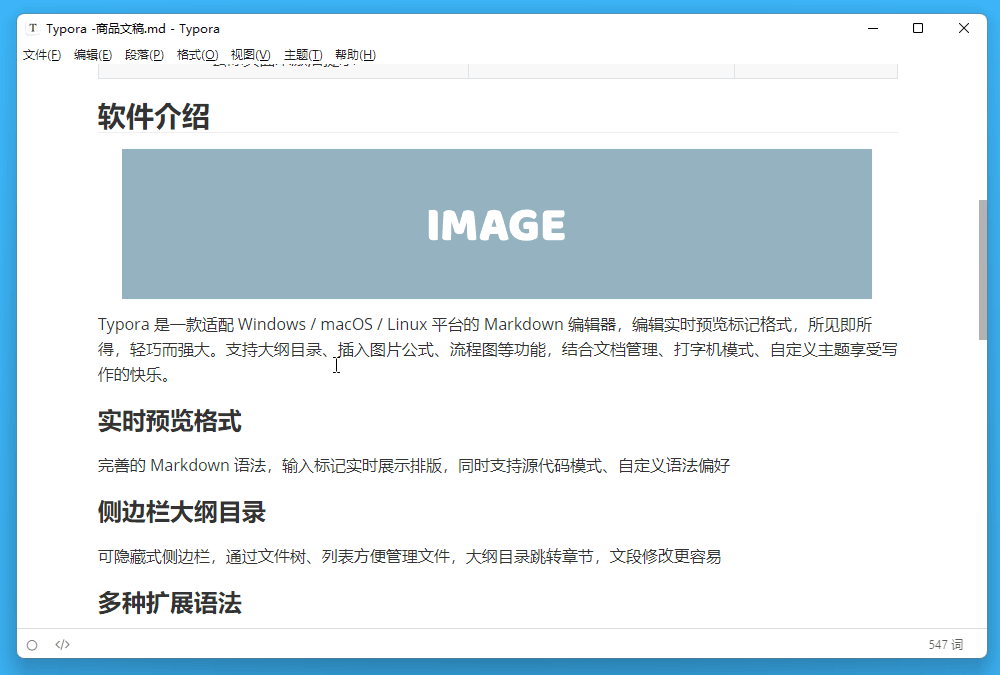Open the 段落(P) menu
This screenshot has height=675, width=1000.
click(145, 55)
